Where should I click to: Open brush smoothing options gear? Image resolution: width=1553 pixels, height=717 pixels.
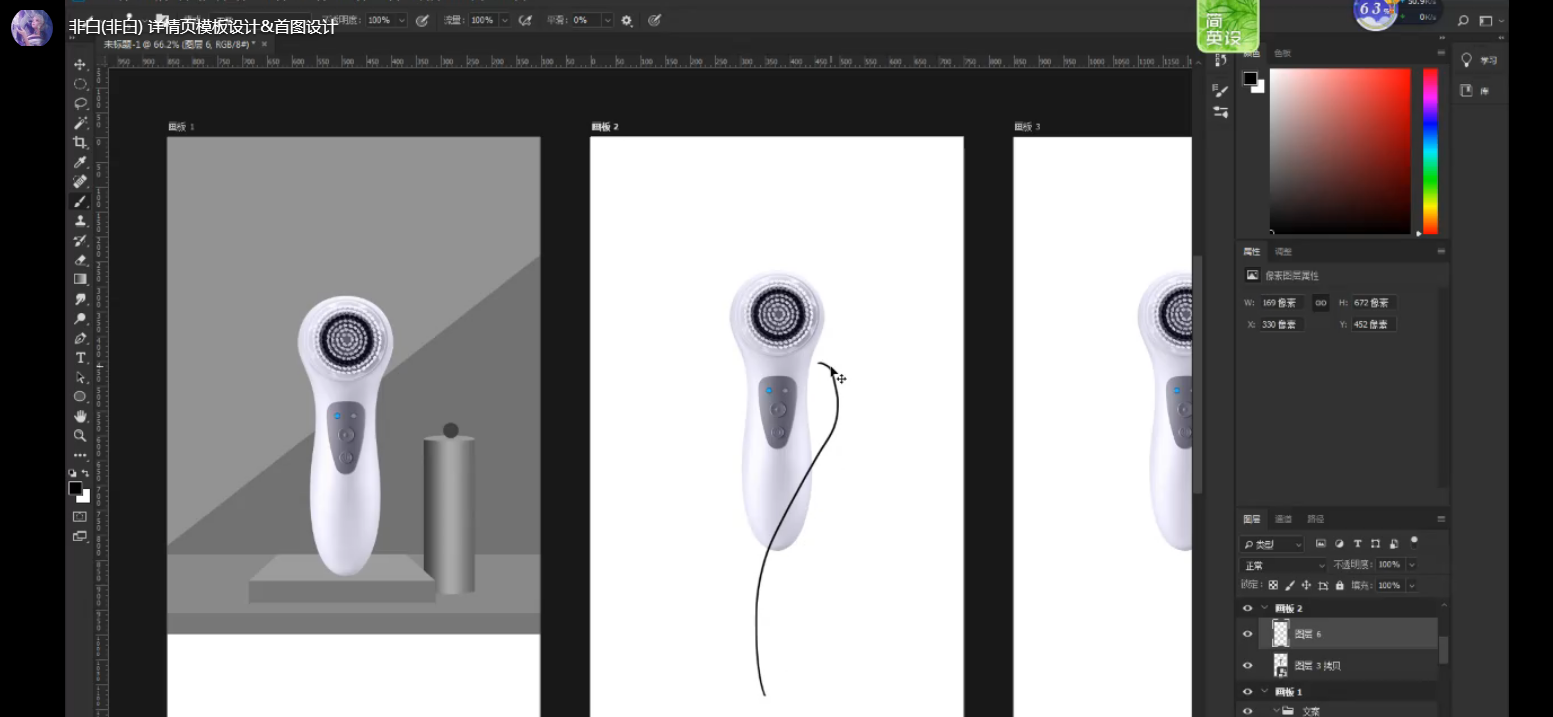pos(627,20)
